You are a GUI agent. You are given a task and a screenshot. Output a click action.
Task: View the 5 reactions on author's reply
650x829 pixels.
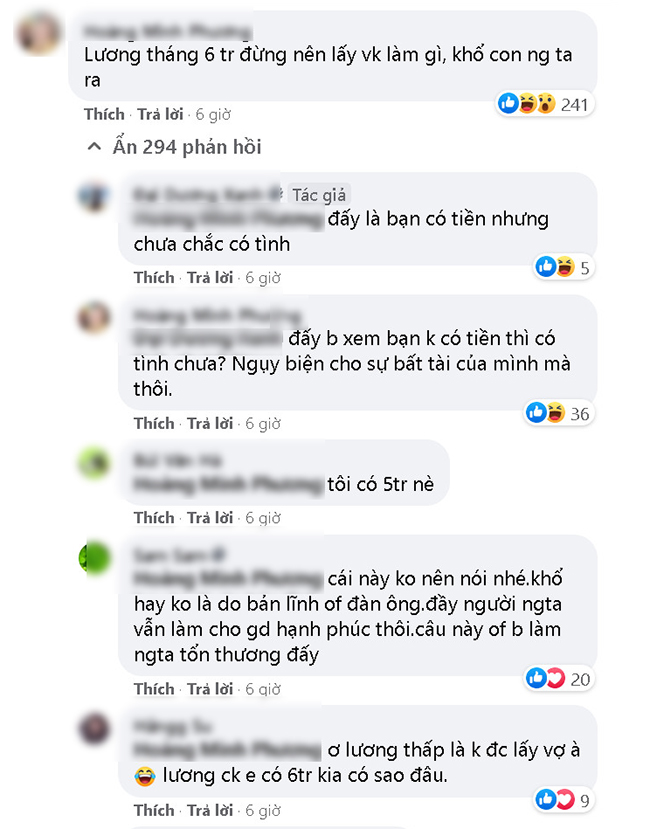click(564, 267)
